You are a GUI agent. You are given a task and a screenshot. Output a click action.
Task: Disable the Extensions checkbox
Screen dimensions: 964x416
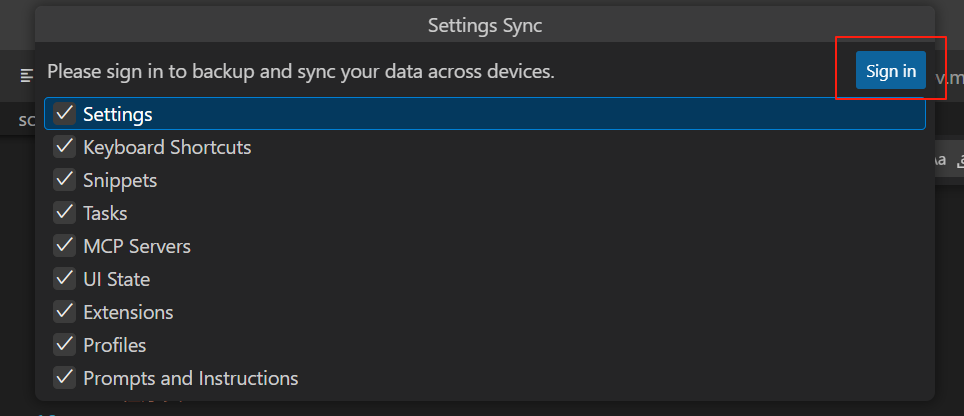coord(65,312)
